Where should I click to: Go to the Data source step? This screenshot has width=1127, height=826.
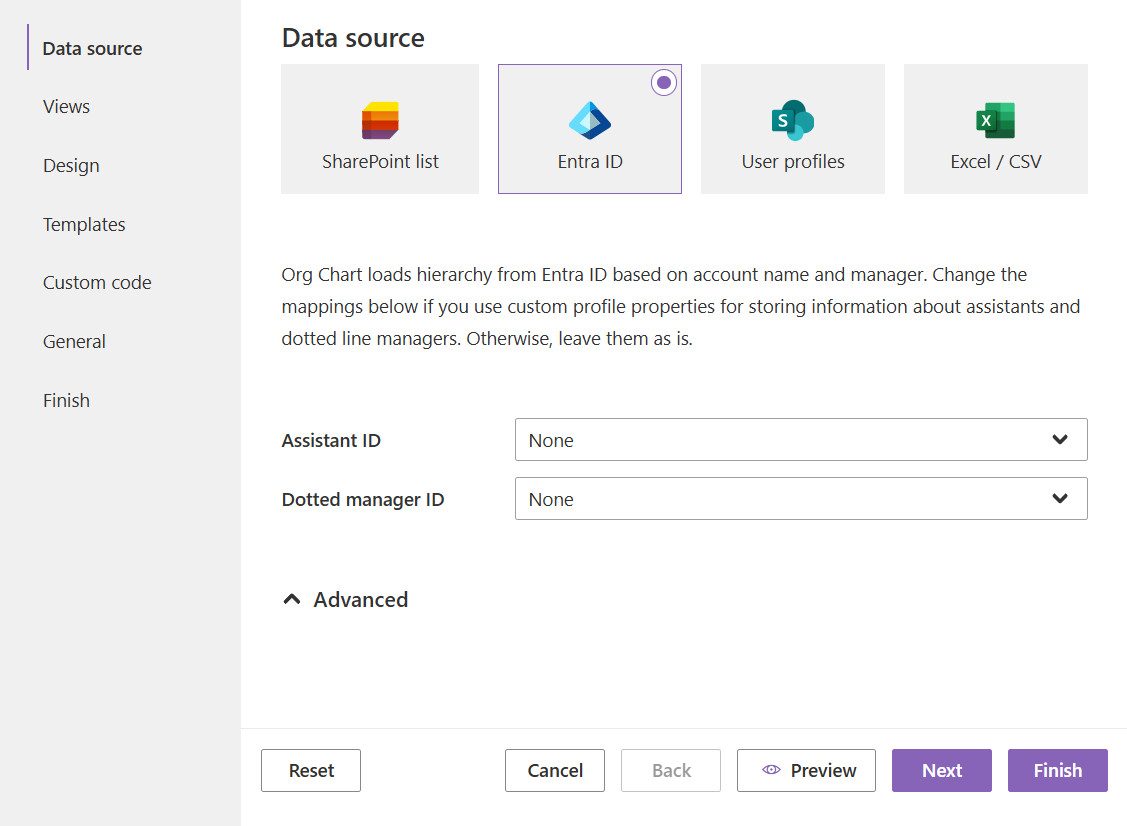coord(93,48)
